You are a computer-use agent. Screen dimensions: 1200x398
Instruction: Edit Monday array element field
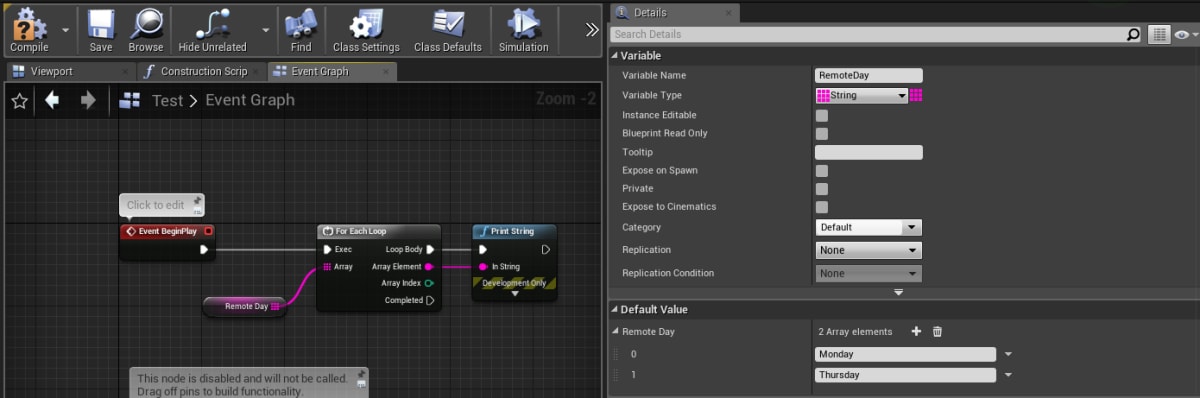point(905,354)
